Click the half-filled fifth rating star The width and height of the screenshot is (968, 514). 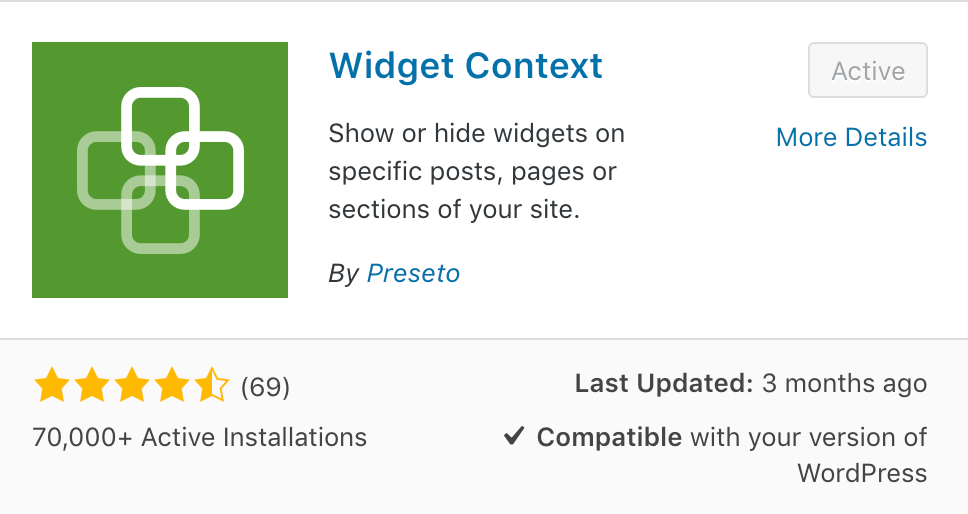coord(212,385)
